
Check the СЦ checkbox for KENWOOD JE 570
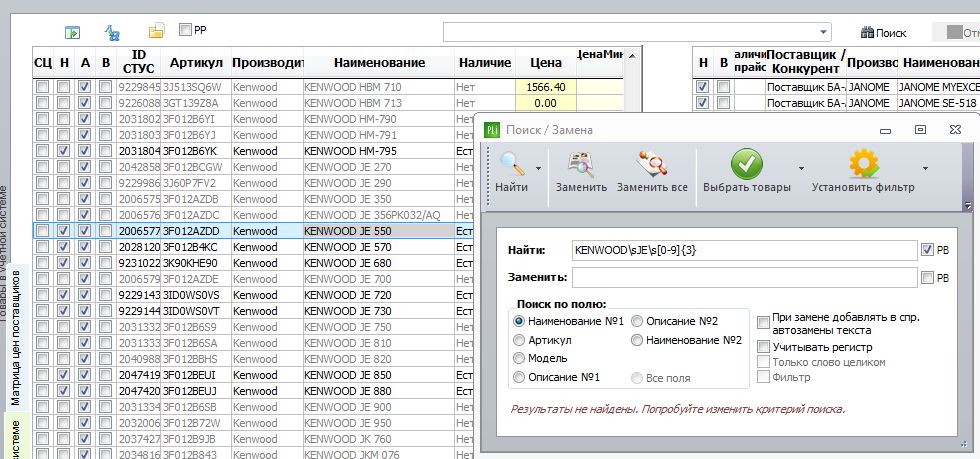(42, 247)
